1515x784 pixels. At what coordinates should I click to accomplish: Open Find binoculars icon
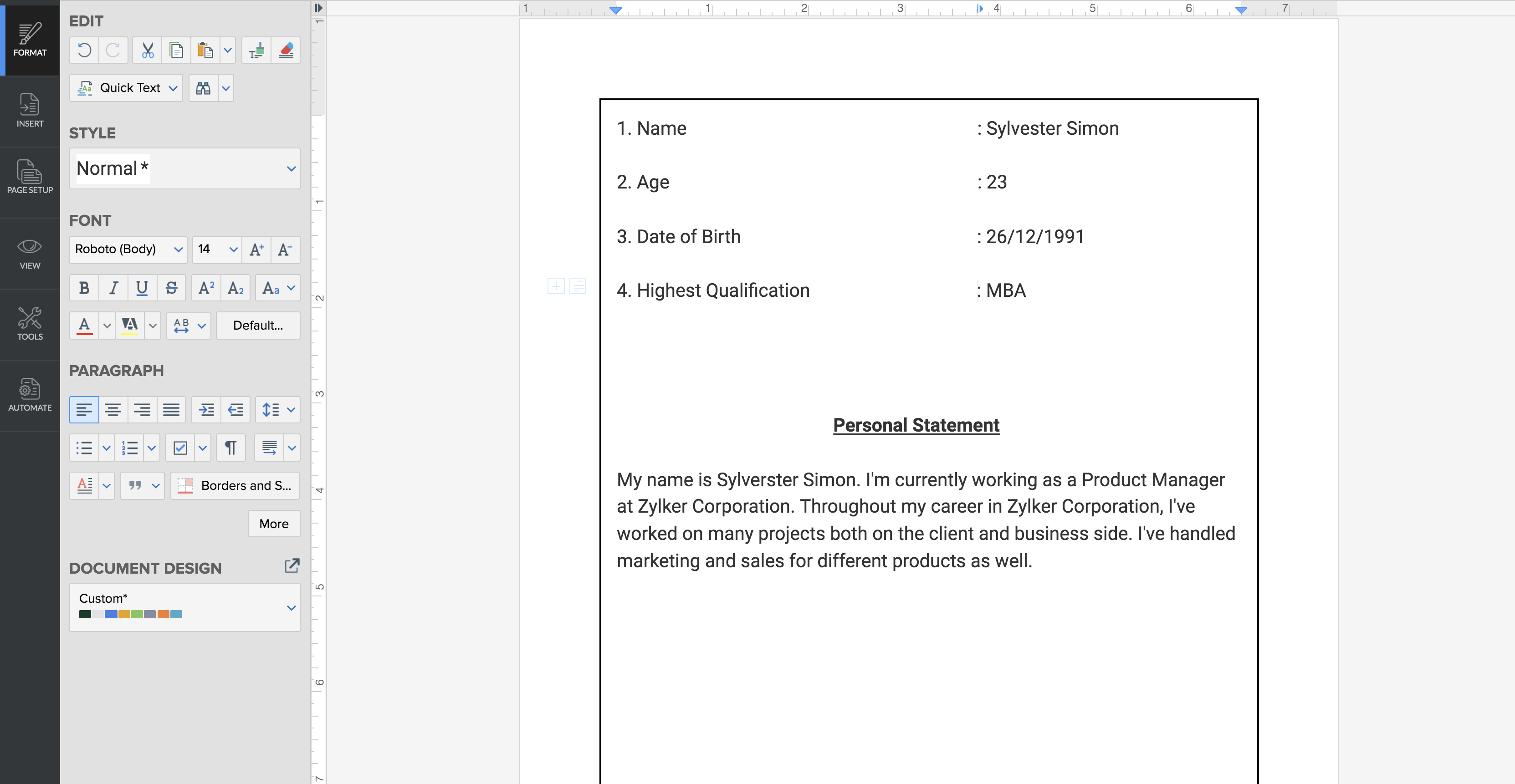[203, 88]
